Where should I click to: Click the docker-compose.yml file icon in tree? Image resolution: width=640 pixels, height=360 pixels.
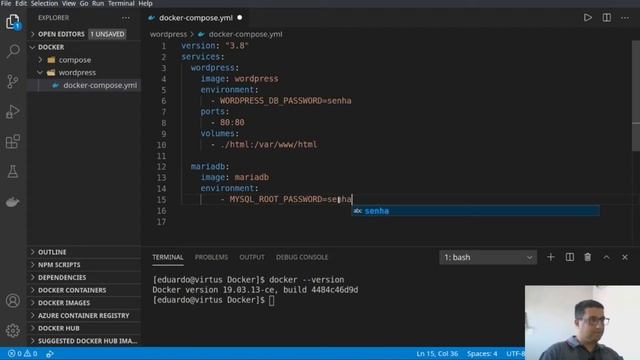pos(56,85)
